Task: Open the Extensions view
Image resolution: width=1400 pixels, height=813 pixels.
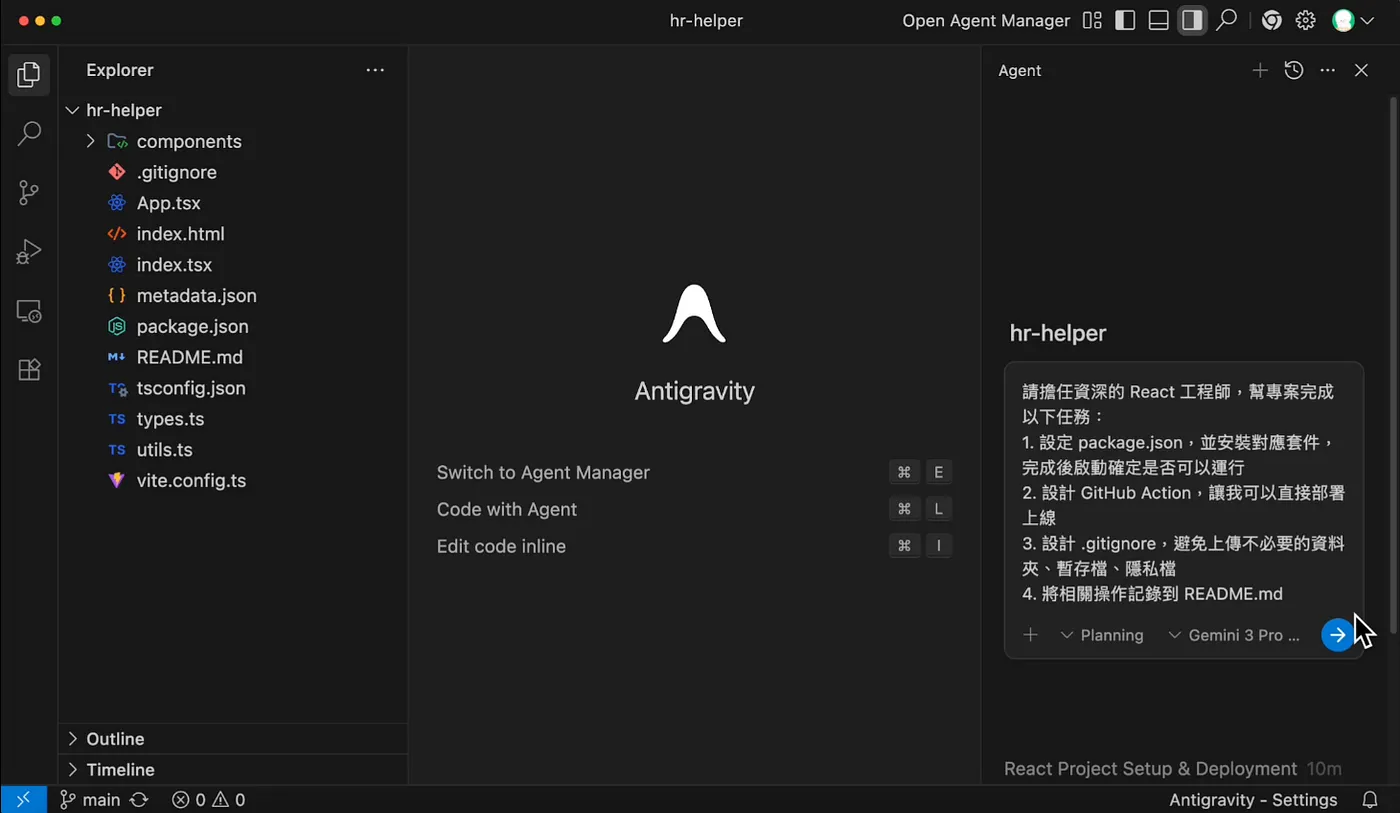Action: tap(29, 370)
